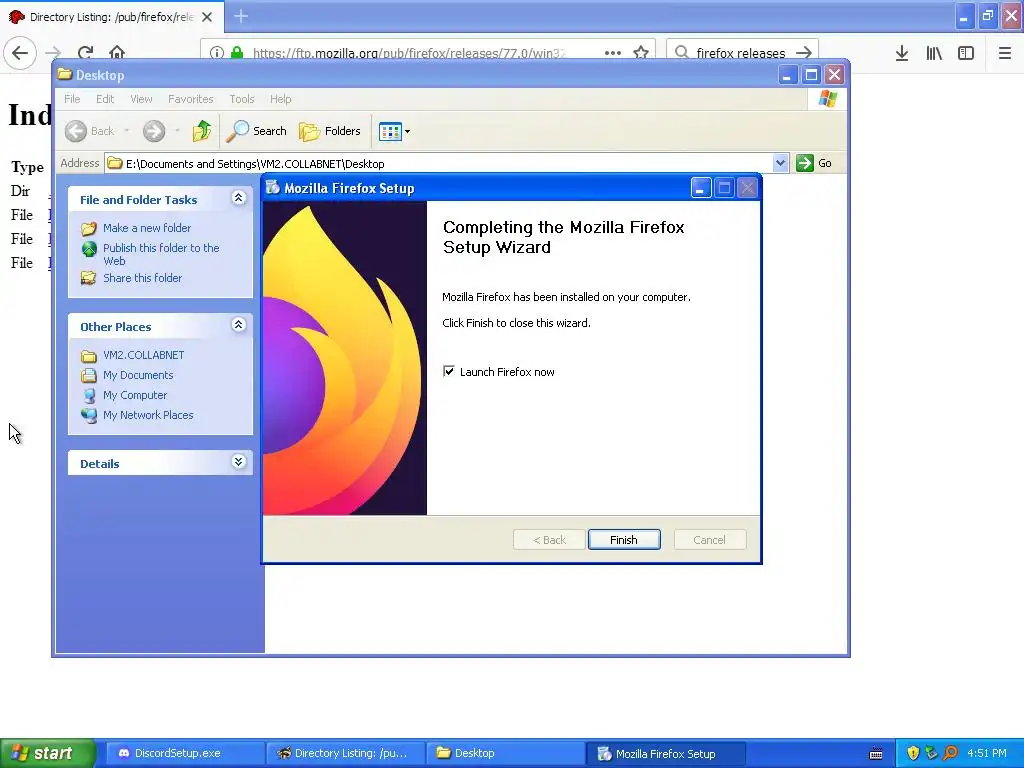Image resolution: width=1024 pixels, height=768 pixels.
Task: Click explorer Back arrow toolbar icon
Action: click(x=76, y=131)
